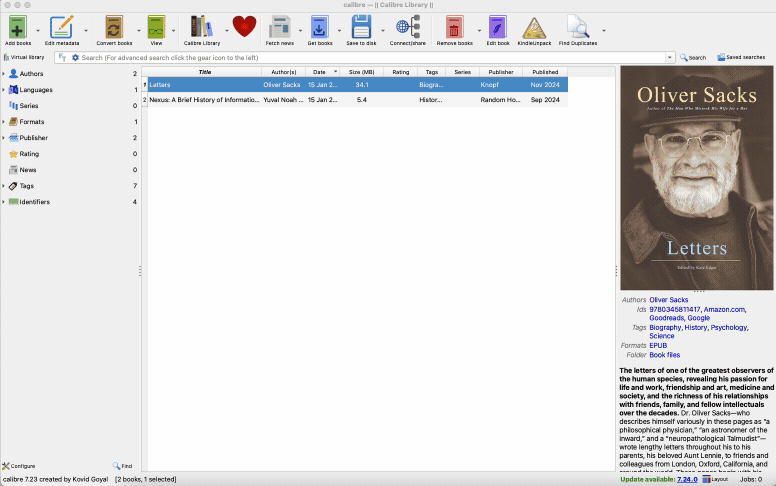Open the Calibre Library icon
Viewport: 776px width, 486px height.
coord(201,27)
